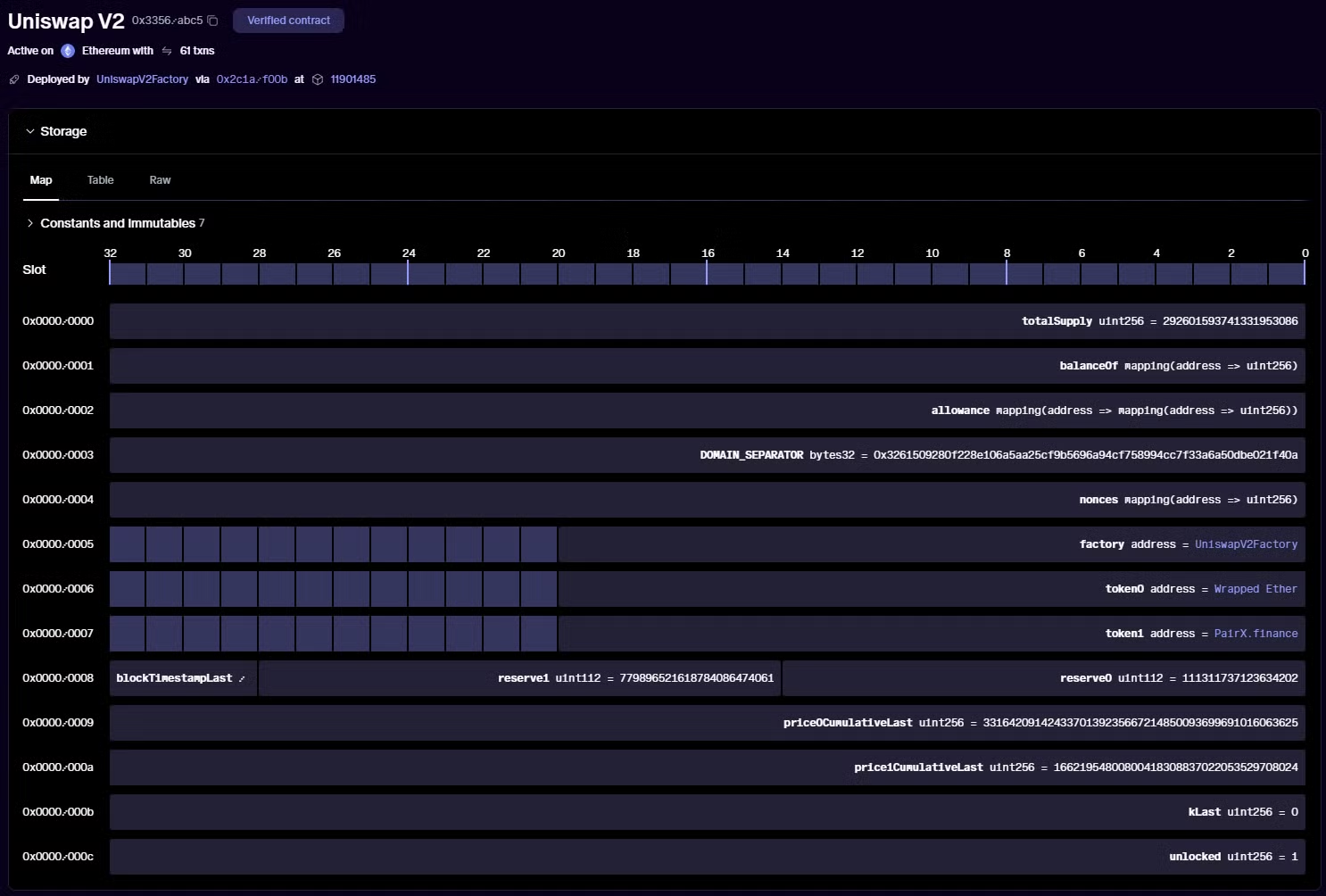
Task: Select the nonces mapping row
Action: coord(708,500)
